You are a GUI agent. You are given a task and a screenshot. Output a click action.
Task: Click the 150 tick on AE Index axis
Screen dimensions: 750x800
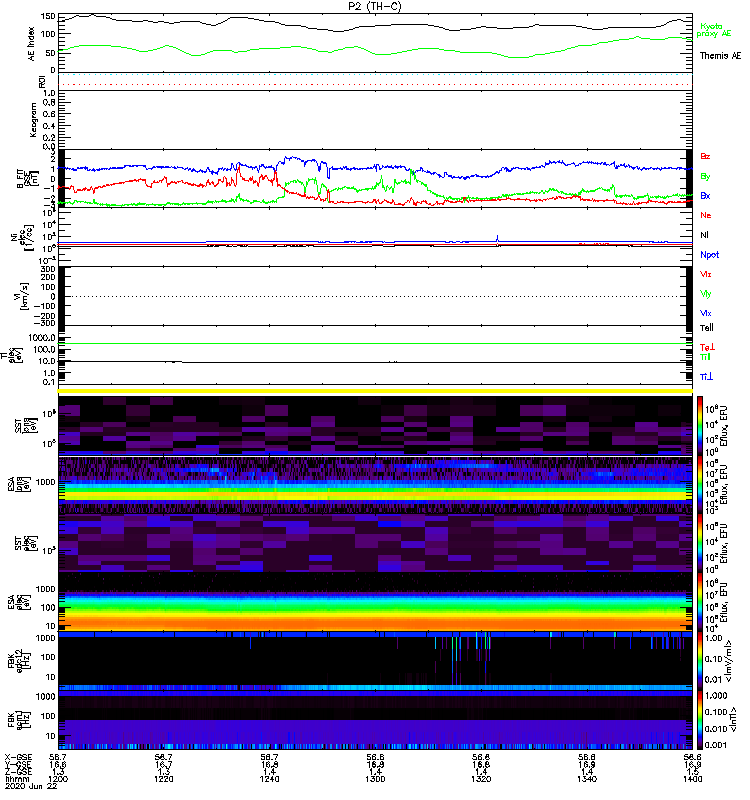pos(47,16)
